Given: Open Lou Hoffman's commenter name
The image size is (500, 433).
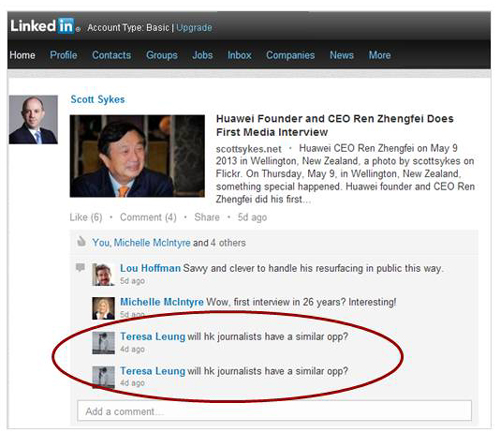Looking at the screenshot, I should (150, 268).
